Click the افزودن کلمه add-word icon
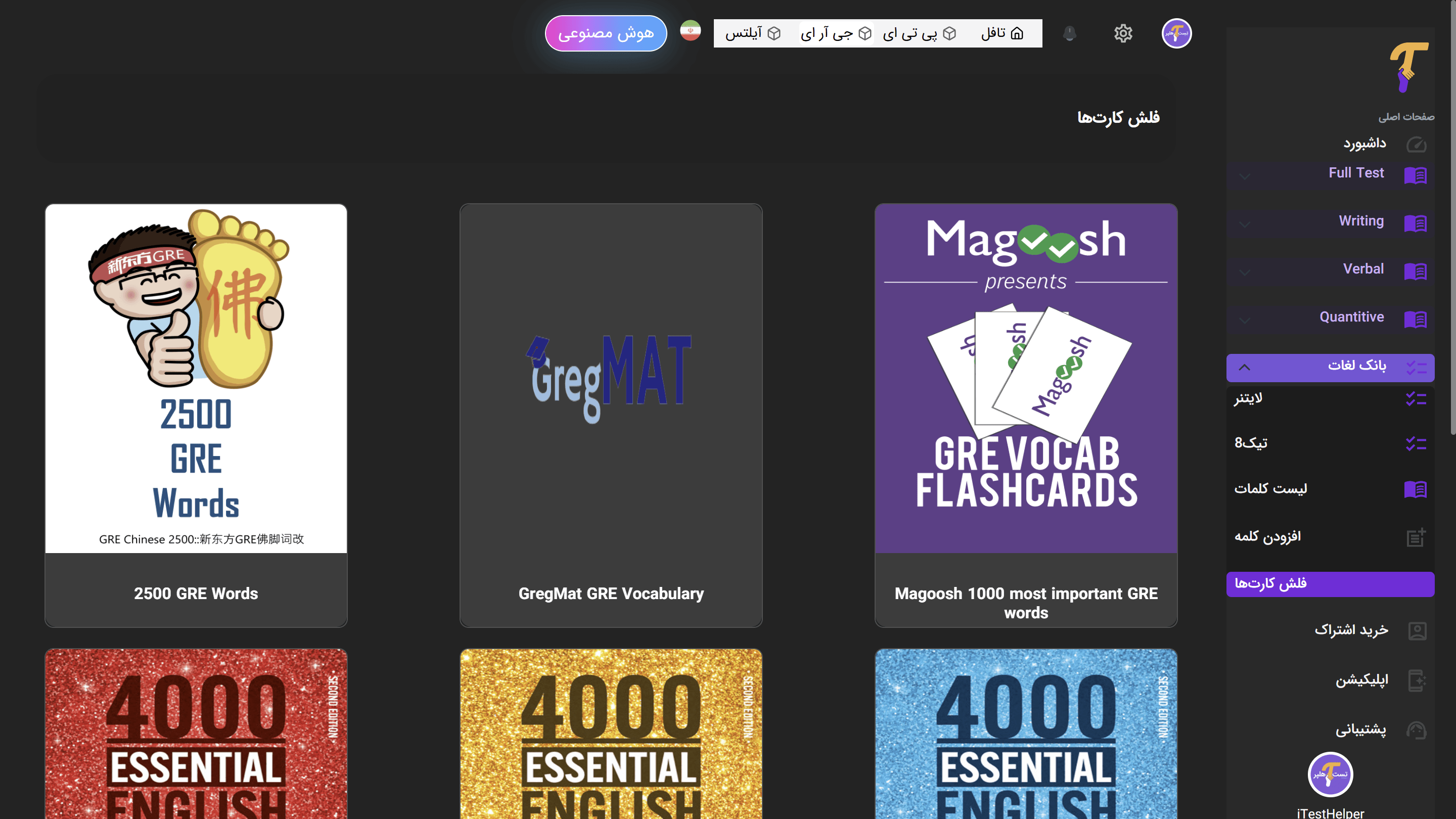Image resolution: width=1456 pixels, height=819 pixels. pyautogui.click(x=1417, y=536)
